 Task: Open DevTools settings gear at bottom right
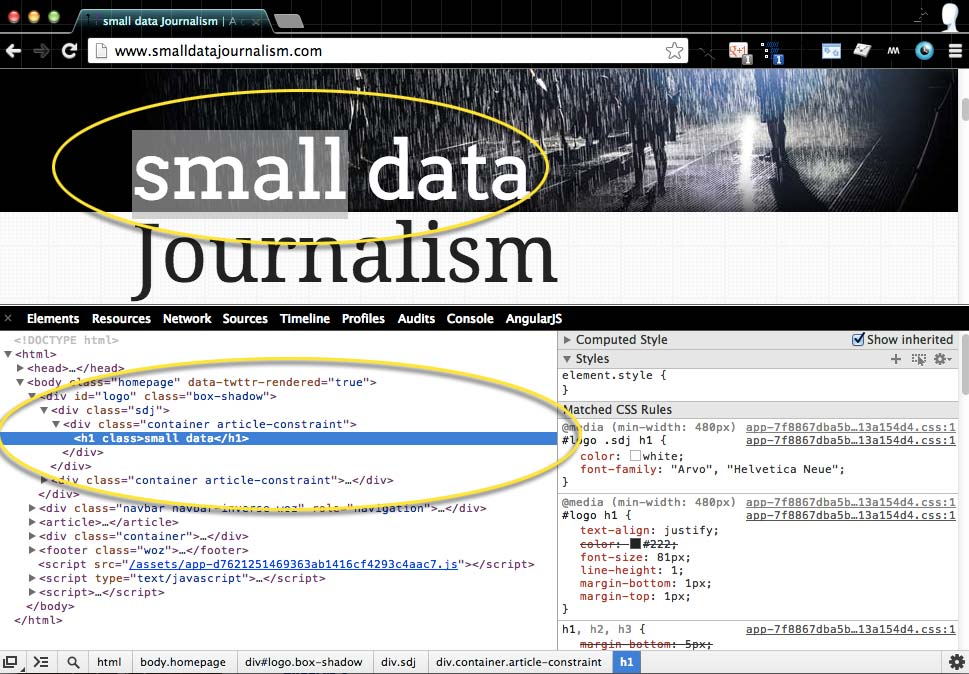point(956,662)
